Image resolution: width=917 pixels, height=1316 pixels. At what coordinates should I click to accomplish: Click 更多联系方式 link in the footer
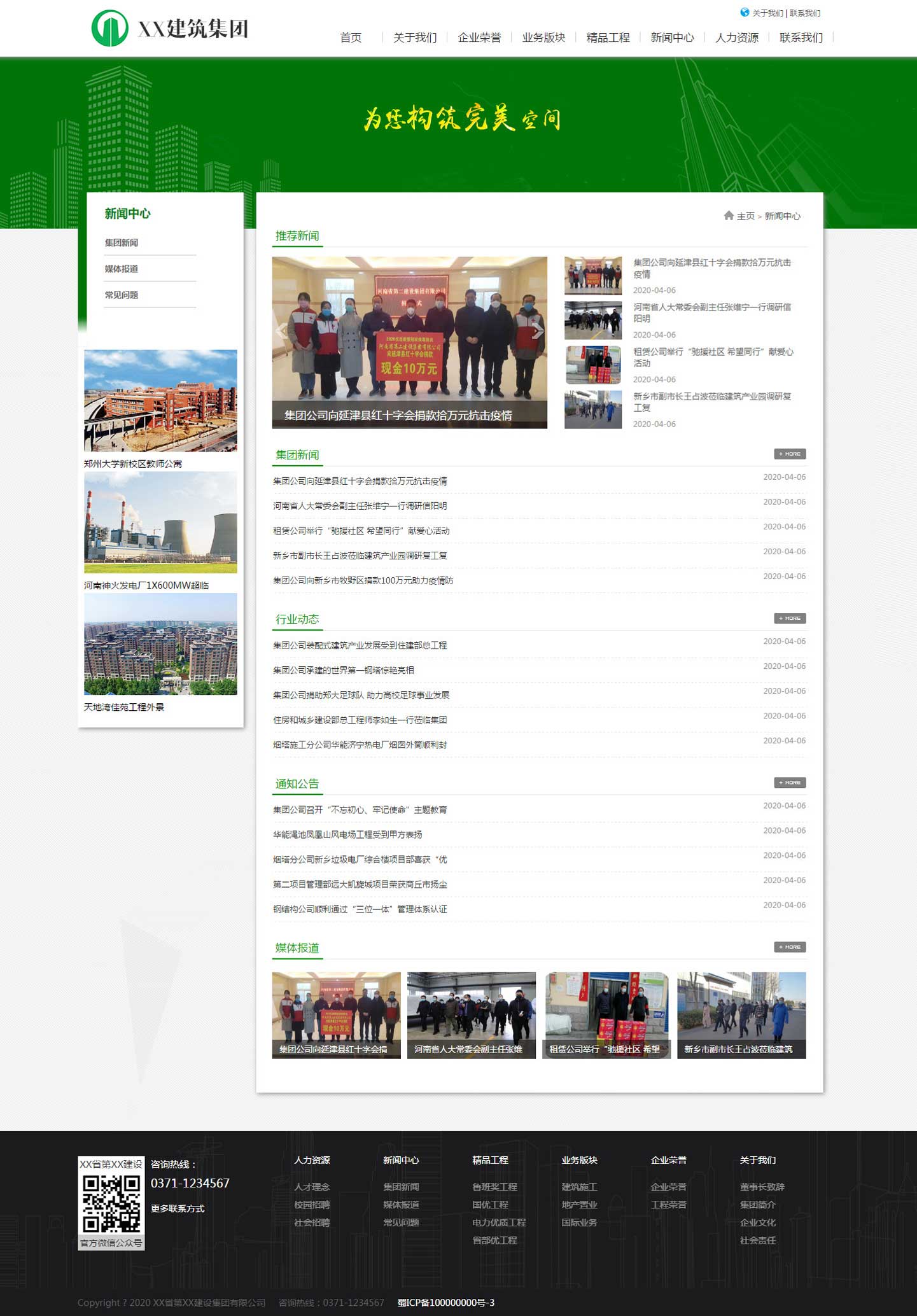(x=178, y=1208)
